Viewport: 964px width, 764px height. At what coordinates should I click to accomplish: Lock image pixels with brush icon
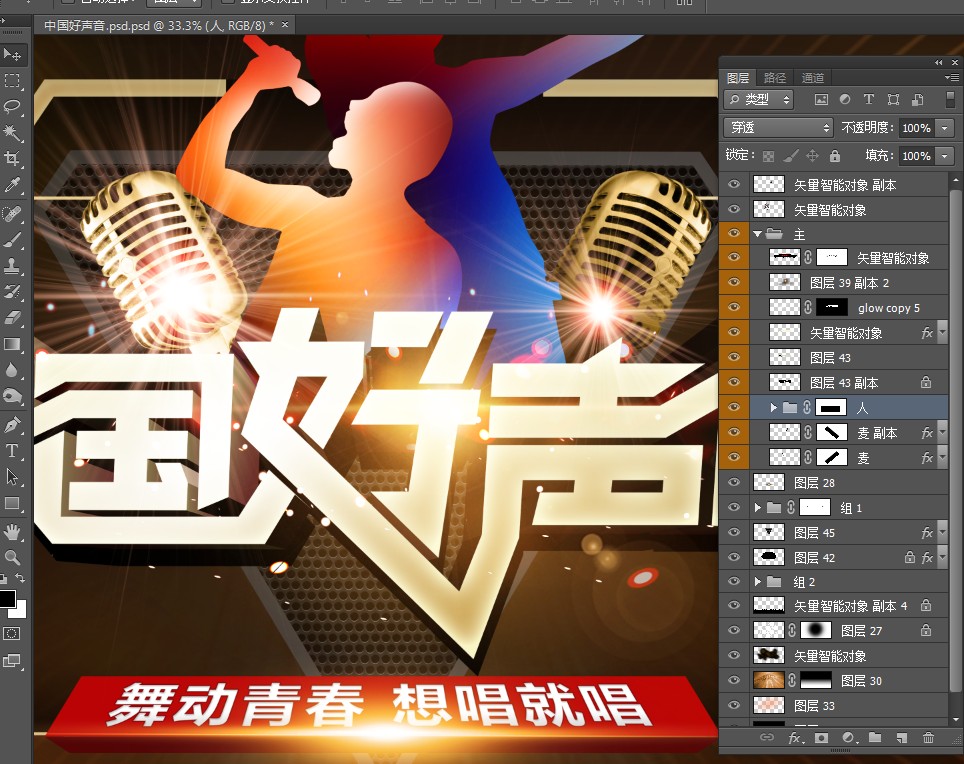tap(791, 156)
